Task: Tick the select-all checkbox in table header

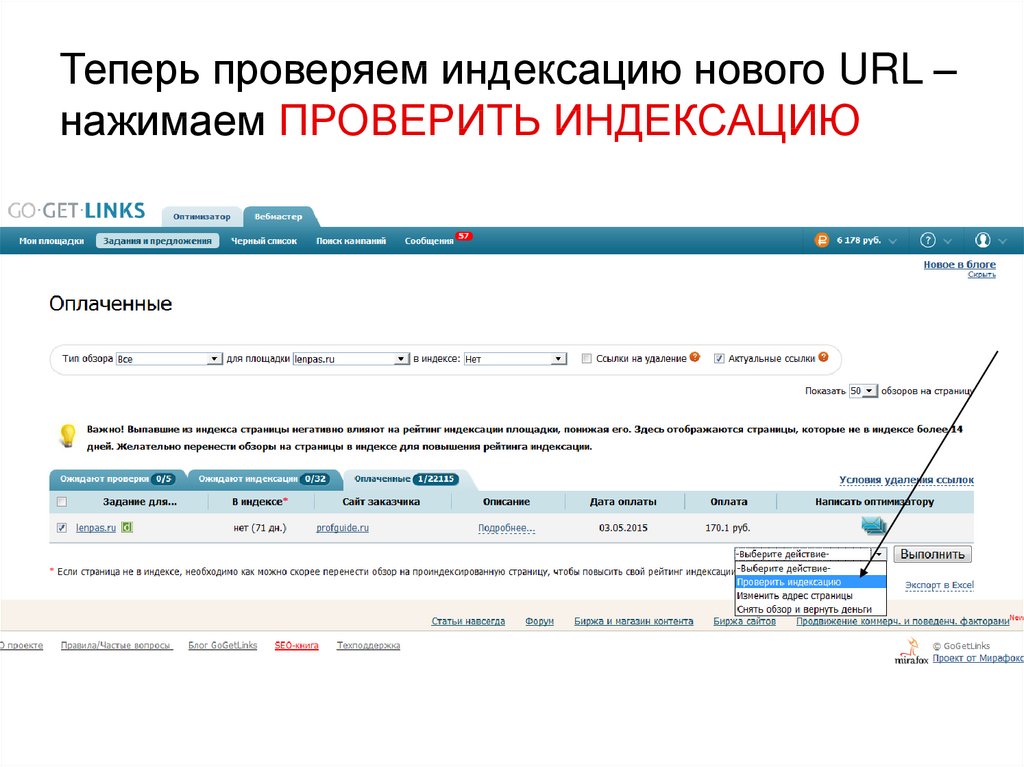Action: (x=62, y=502)
